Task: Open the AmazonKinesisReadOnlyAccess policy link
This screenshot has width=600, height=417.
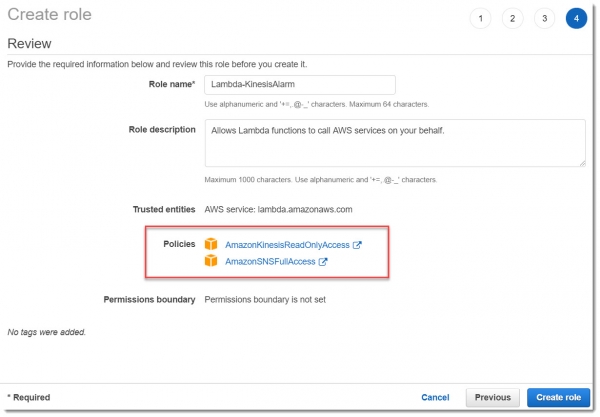Action: pos(287,245)
